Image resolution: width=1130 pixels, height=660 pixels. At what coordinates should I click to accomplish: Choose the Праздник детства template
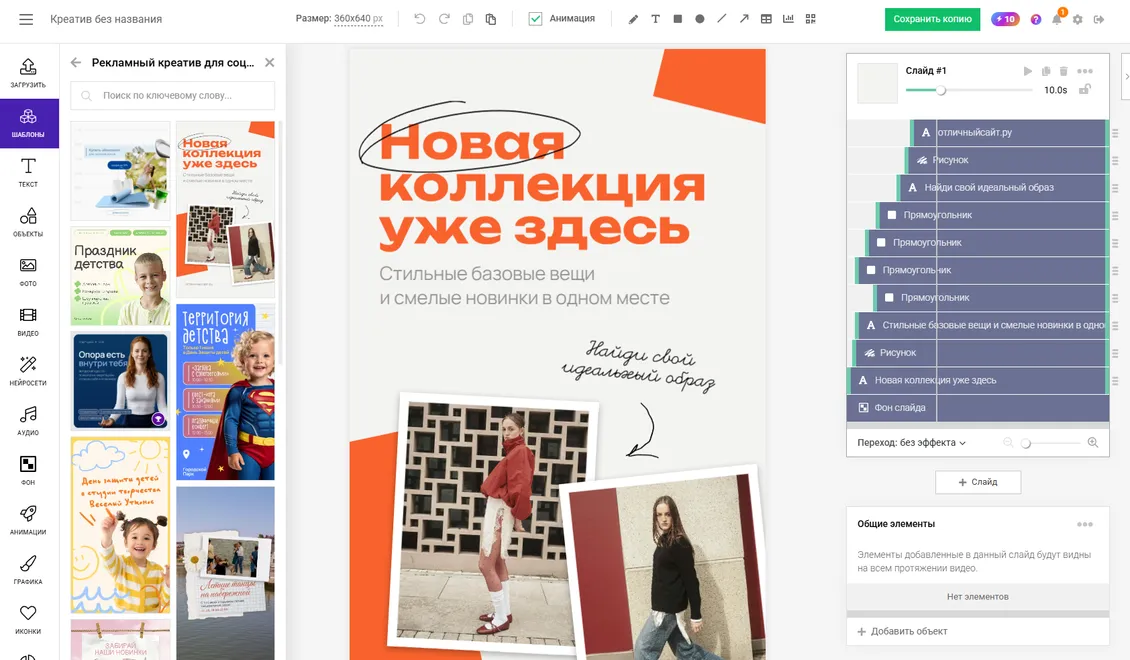coord(120,276)
